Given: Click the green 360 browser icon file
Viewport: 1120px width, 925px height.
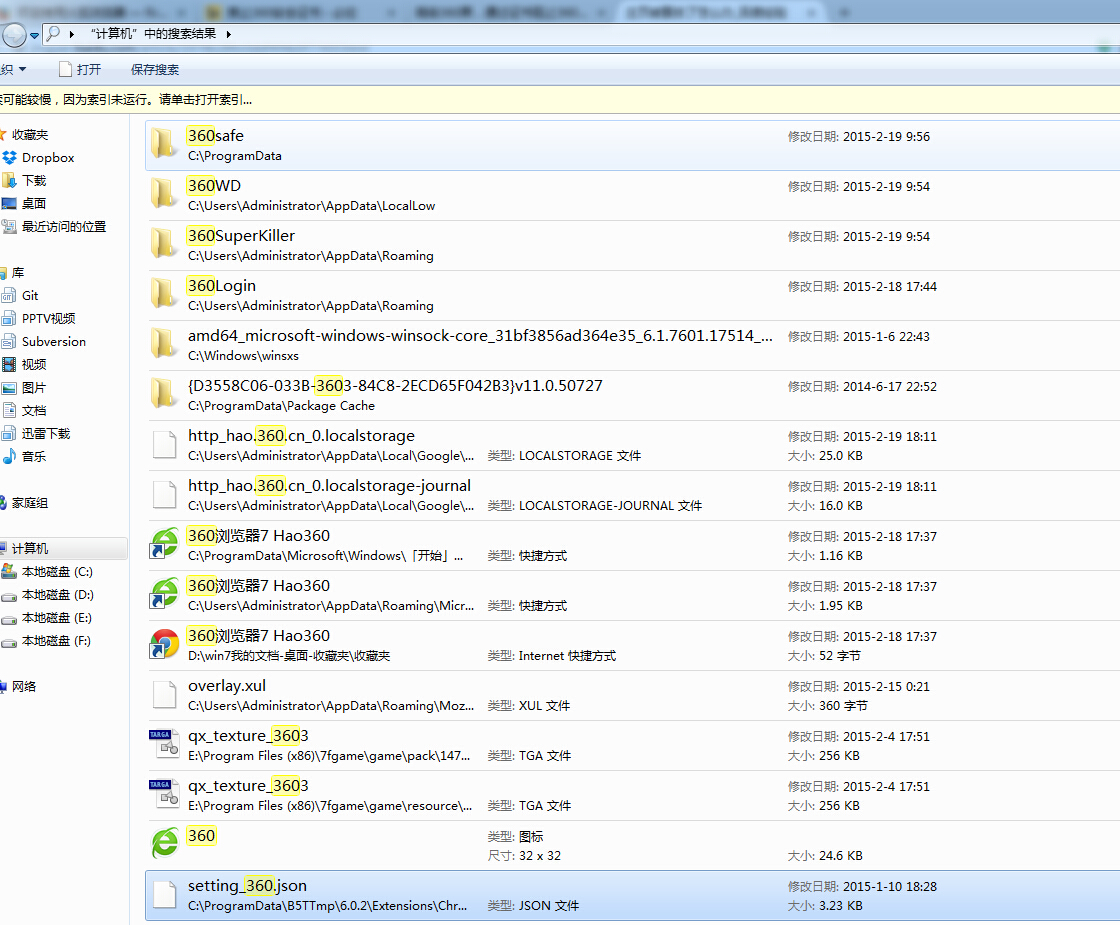Looking at the screenshot, I should (164, 844).
